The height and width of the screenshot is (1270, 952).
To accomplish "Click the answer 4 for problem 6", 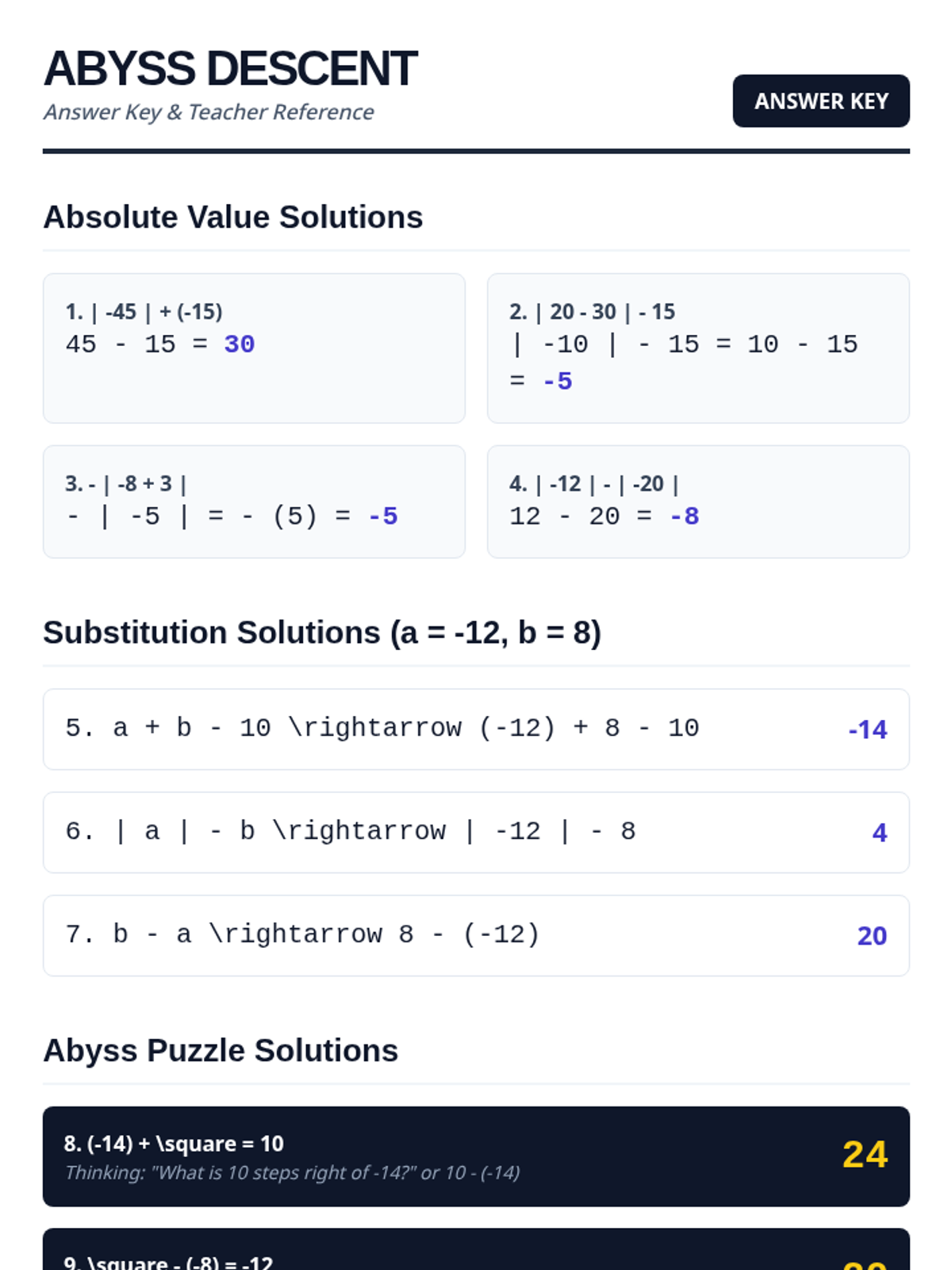I will 879,833.
